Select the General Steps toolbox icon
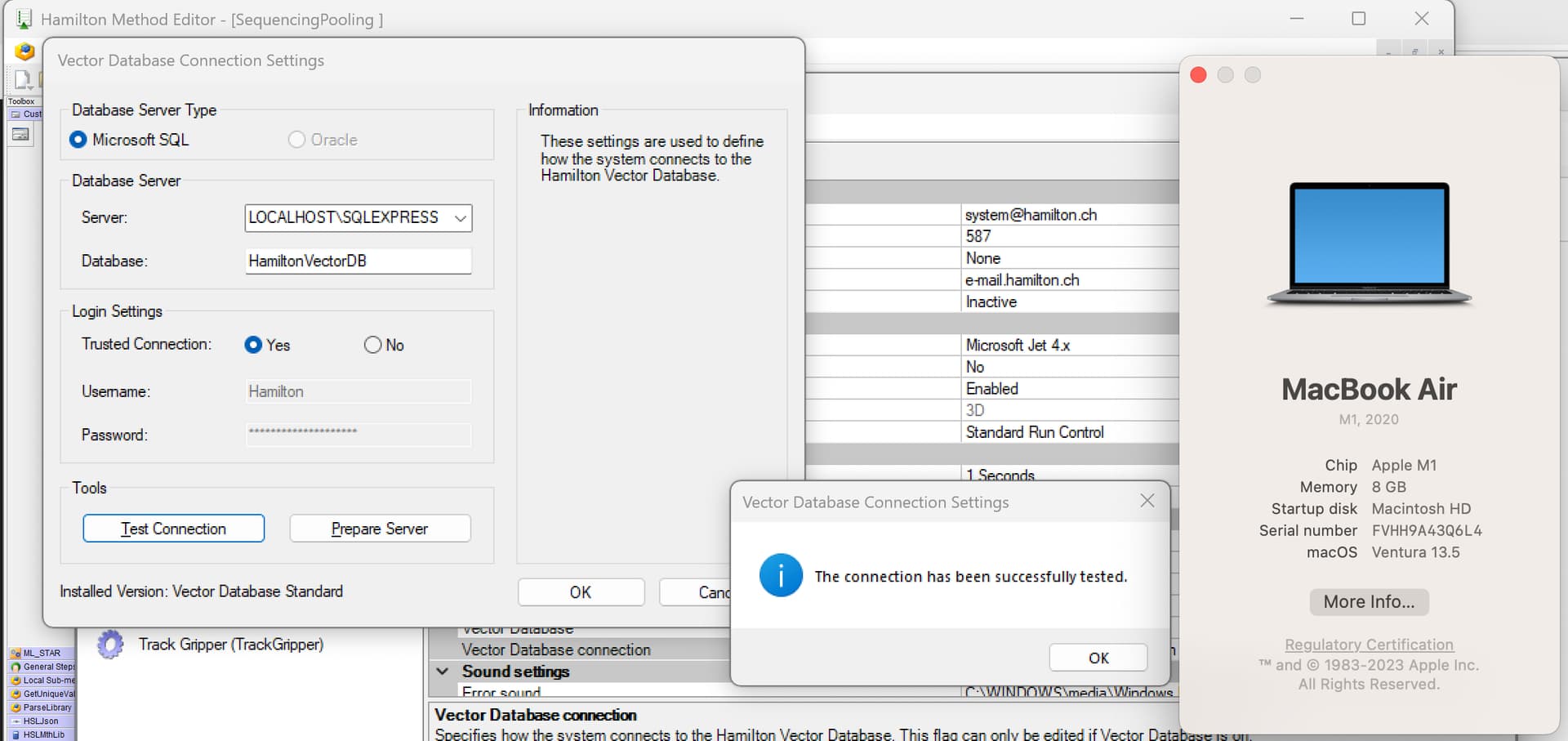1568x741 pixels. point(16,667)
